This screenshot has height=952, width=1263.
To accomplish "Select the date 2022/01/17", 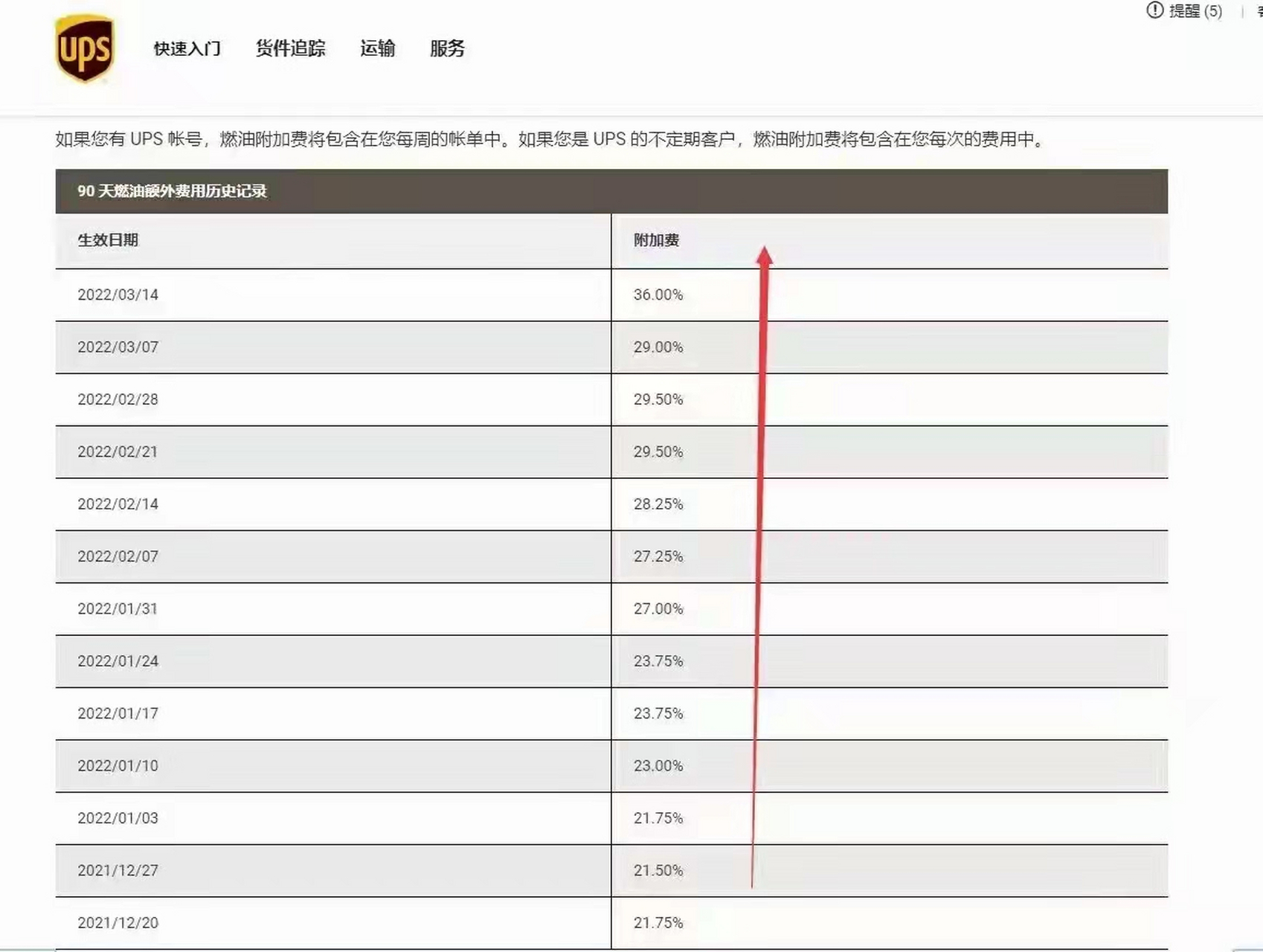I will pyautogui.click(x=118, y=713).
